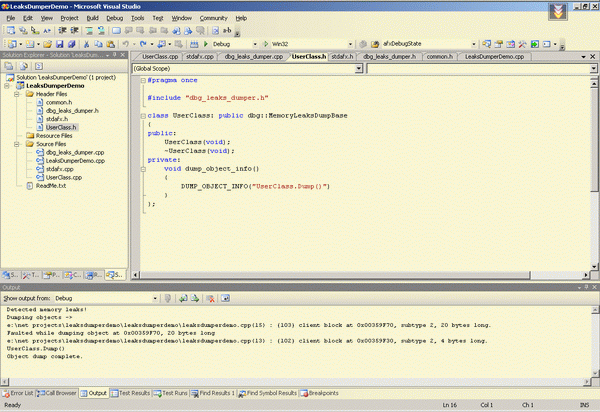The height and width of the screenshot is (412, 600).
Task: Open Toolbox icon with hammer and wrench
Action: 522,44
